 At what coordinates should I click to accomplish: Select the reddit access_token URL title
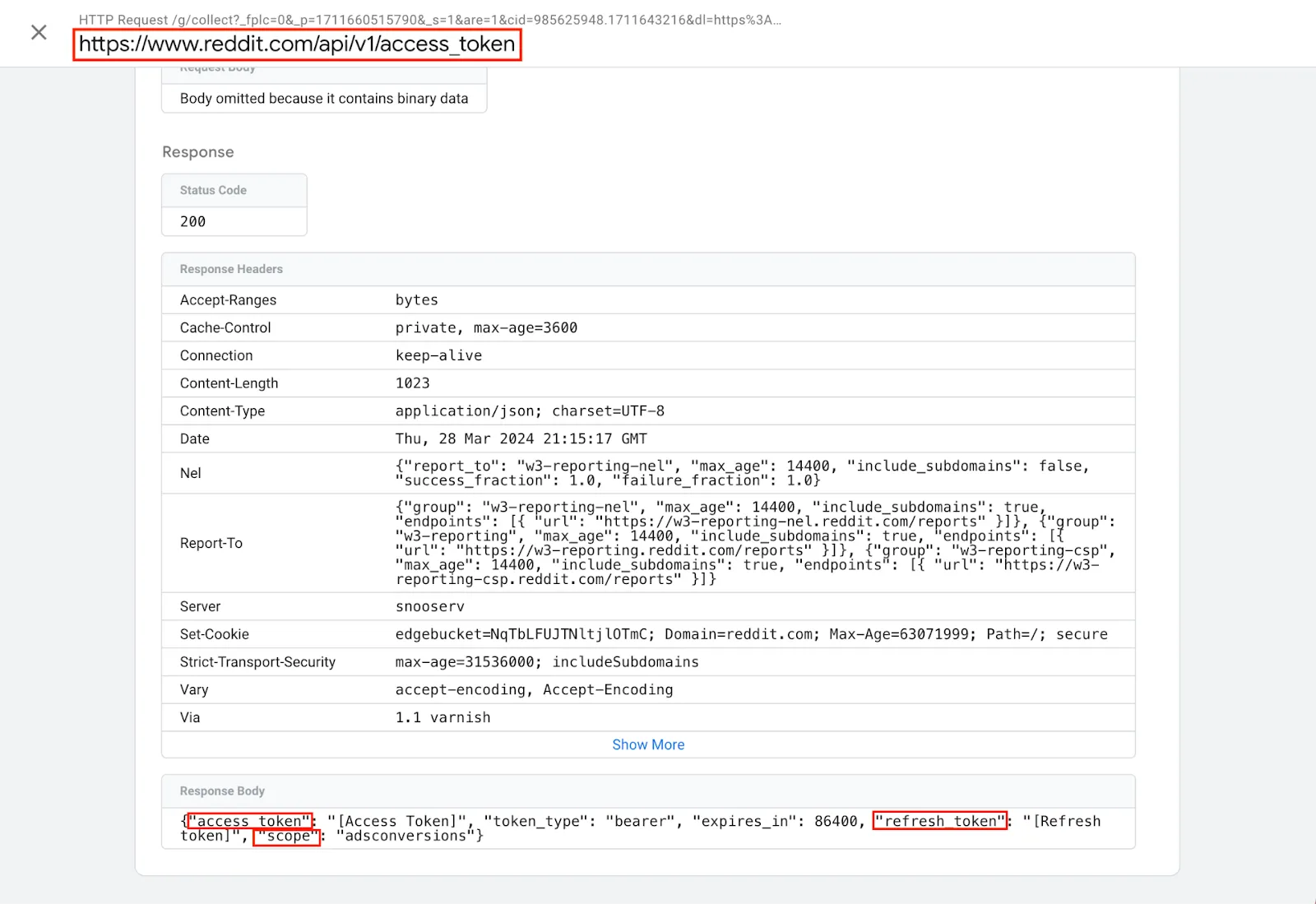point(297,44)
